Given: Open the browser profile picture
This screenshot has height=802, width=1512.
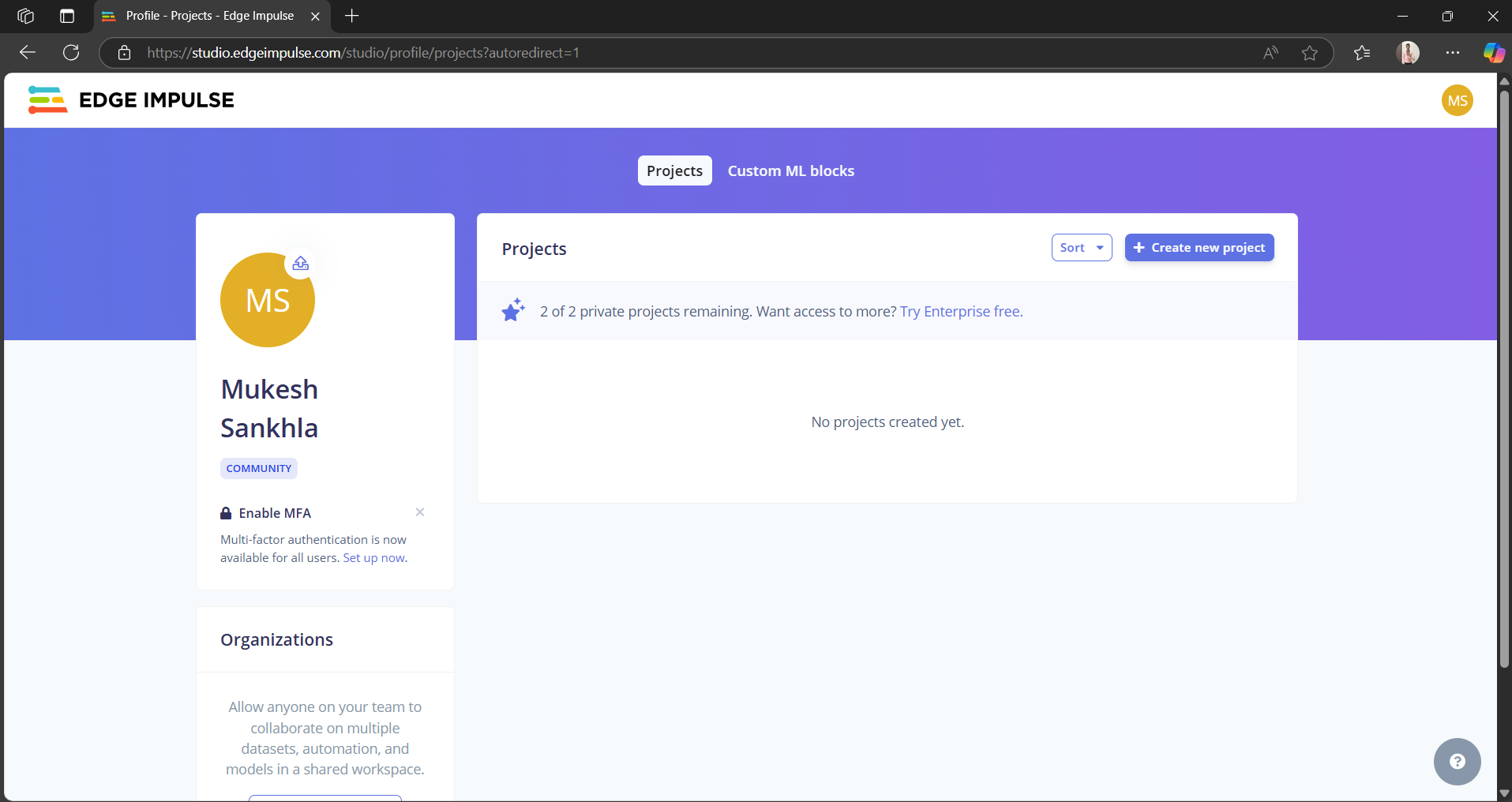Looking at the screenshot, I should tap(1408, 53).
